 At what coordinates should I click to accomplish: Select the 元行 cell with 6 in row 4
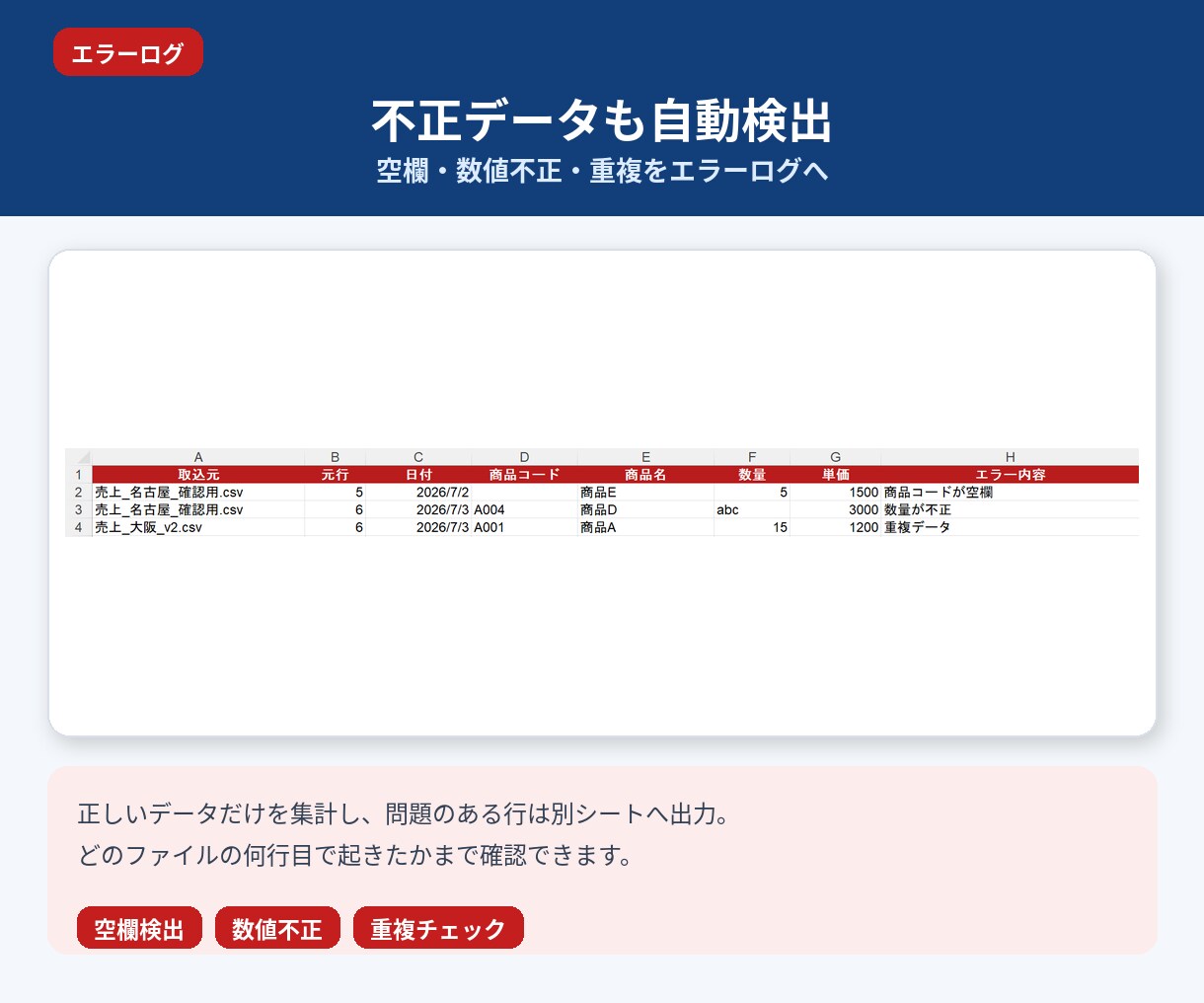point(335,527)
